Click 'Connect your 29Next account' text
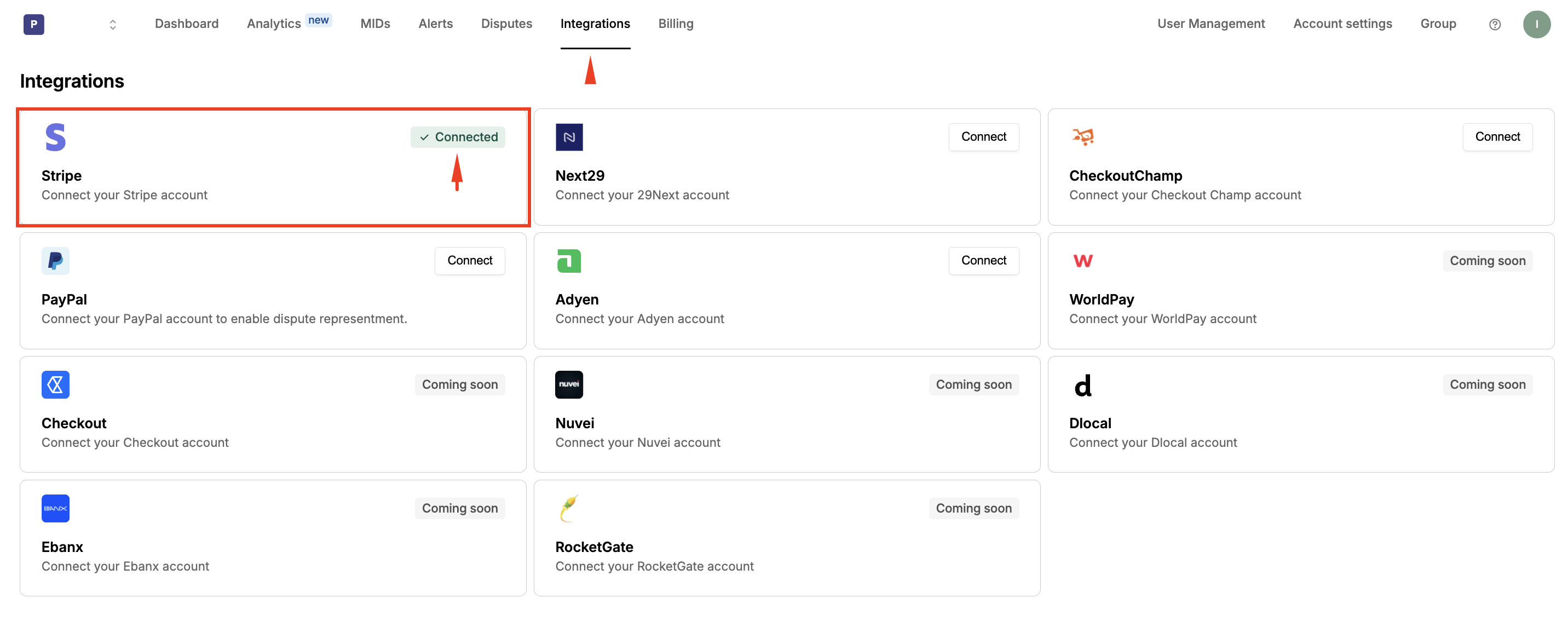 pyautogui.click(x=642, y=195)
